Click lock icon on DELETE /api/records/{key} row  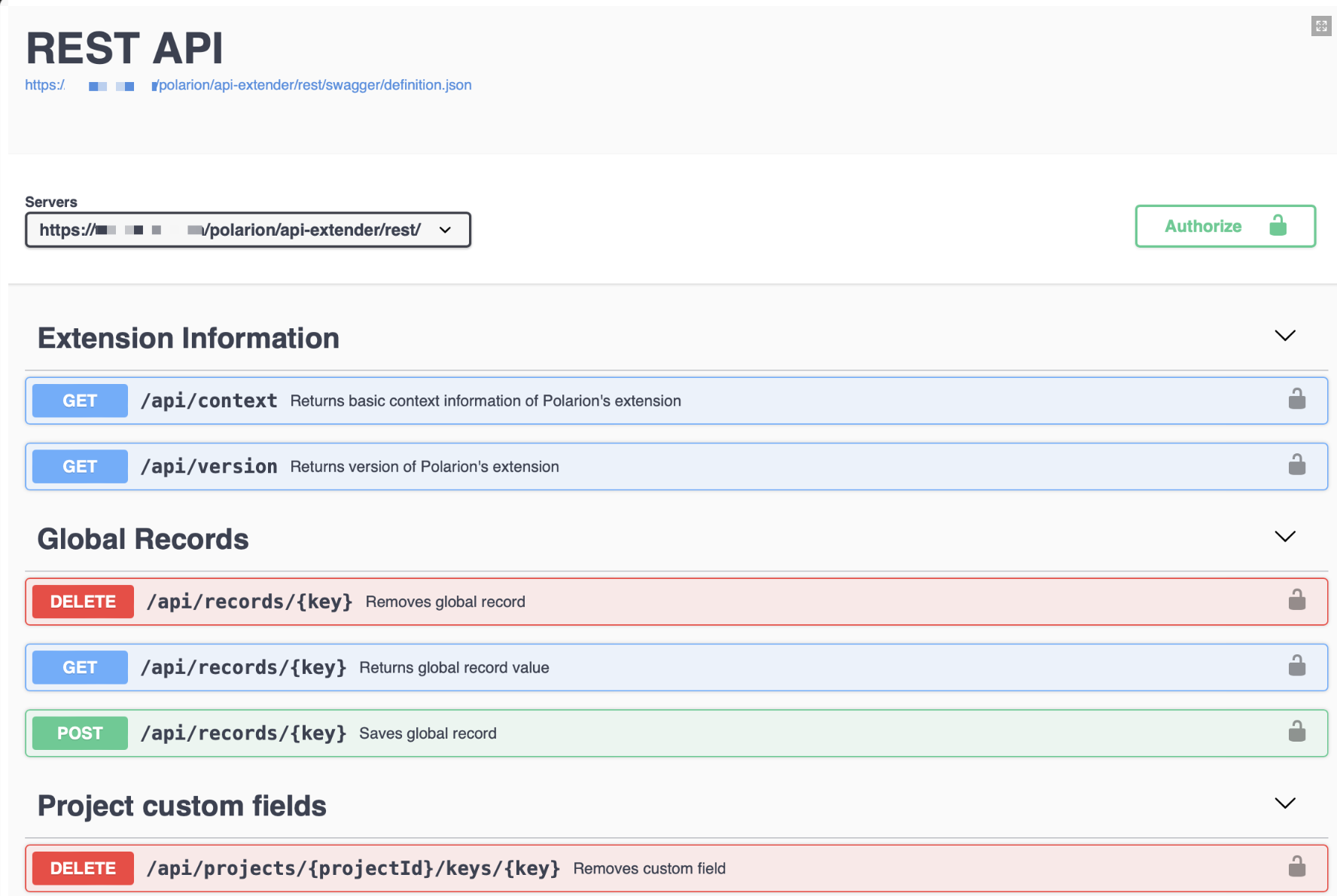[x=1296, y=599]
